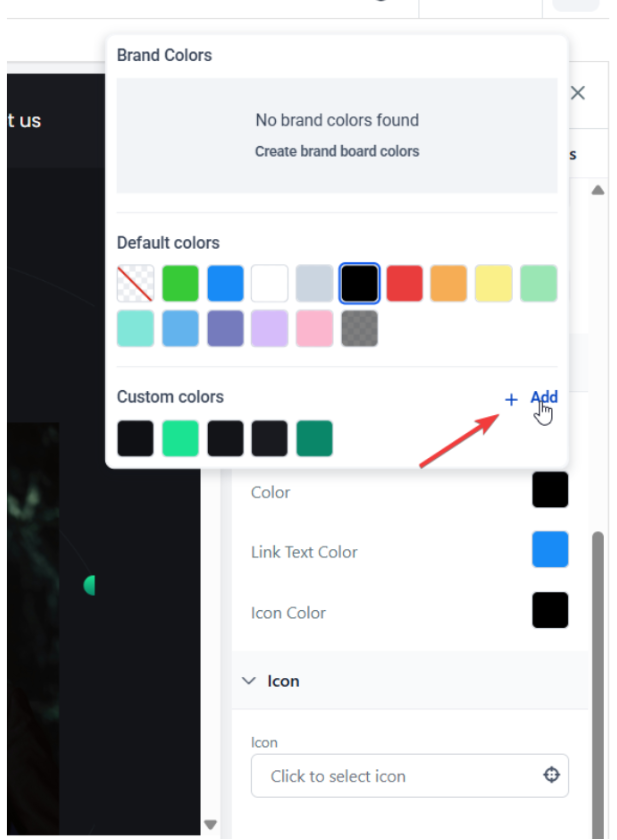Click the target icon in icon field
The width and height of the screenshot is (617, 840).
(551, 775)
